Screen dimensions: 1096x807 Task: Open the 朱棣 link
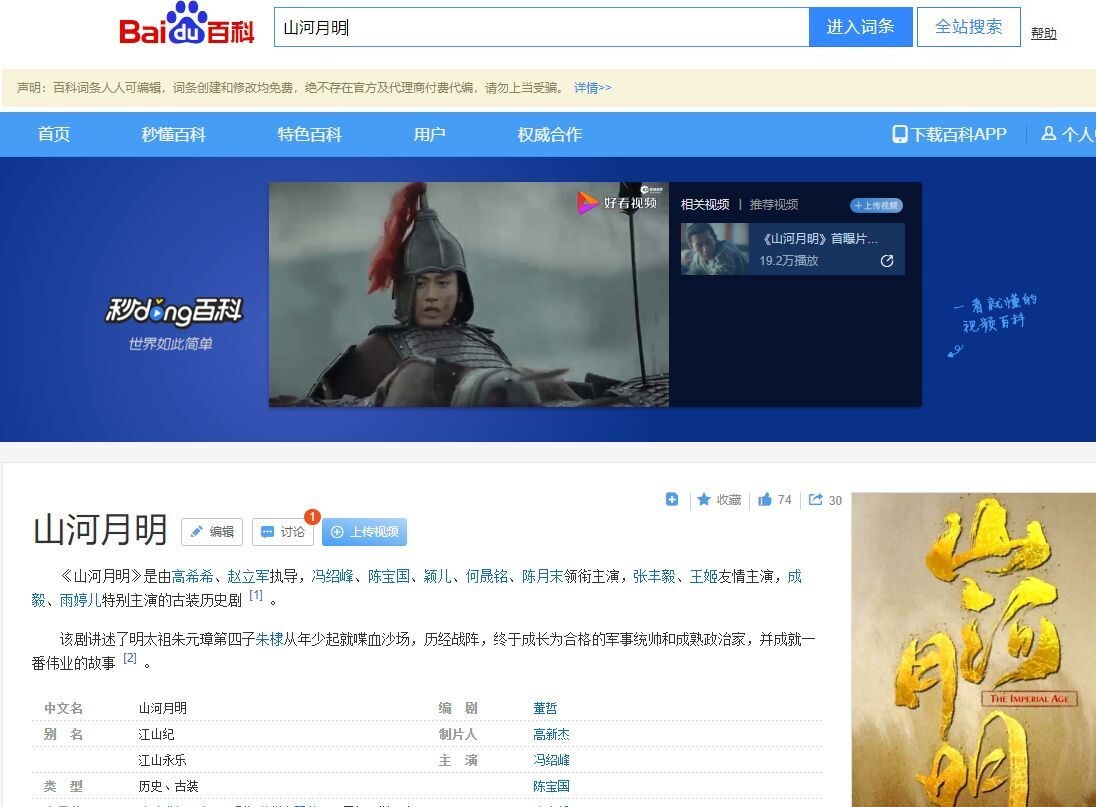coord(270,639)
